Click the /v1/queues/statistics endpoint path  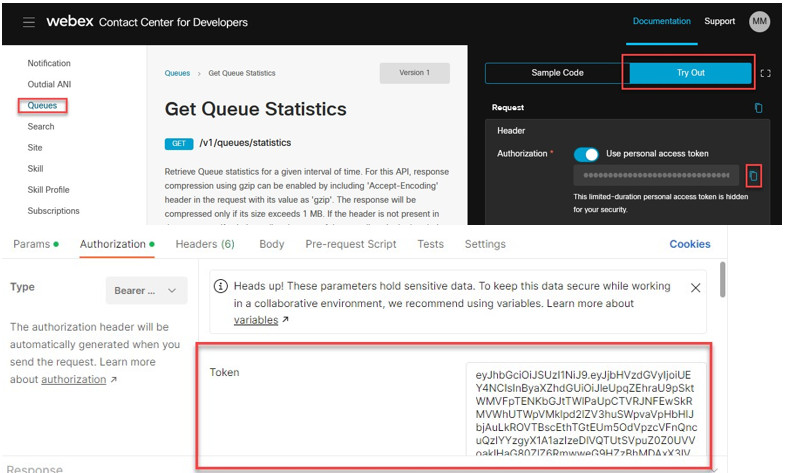[245, 143]
